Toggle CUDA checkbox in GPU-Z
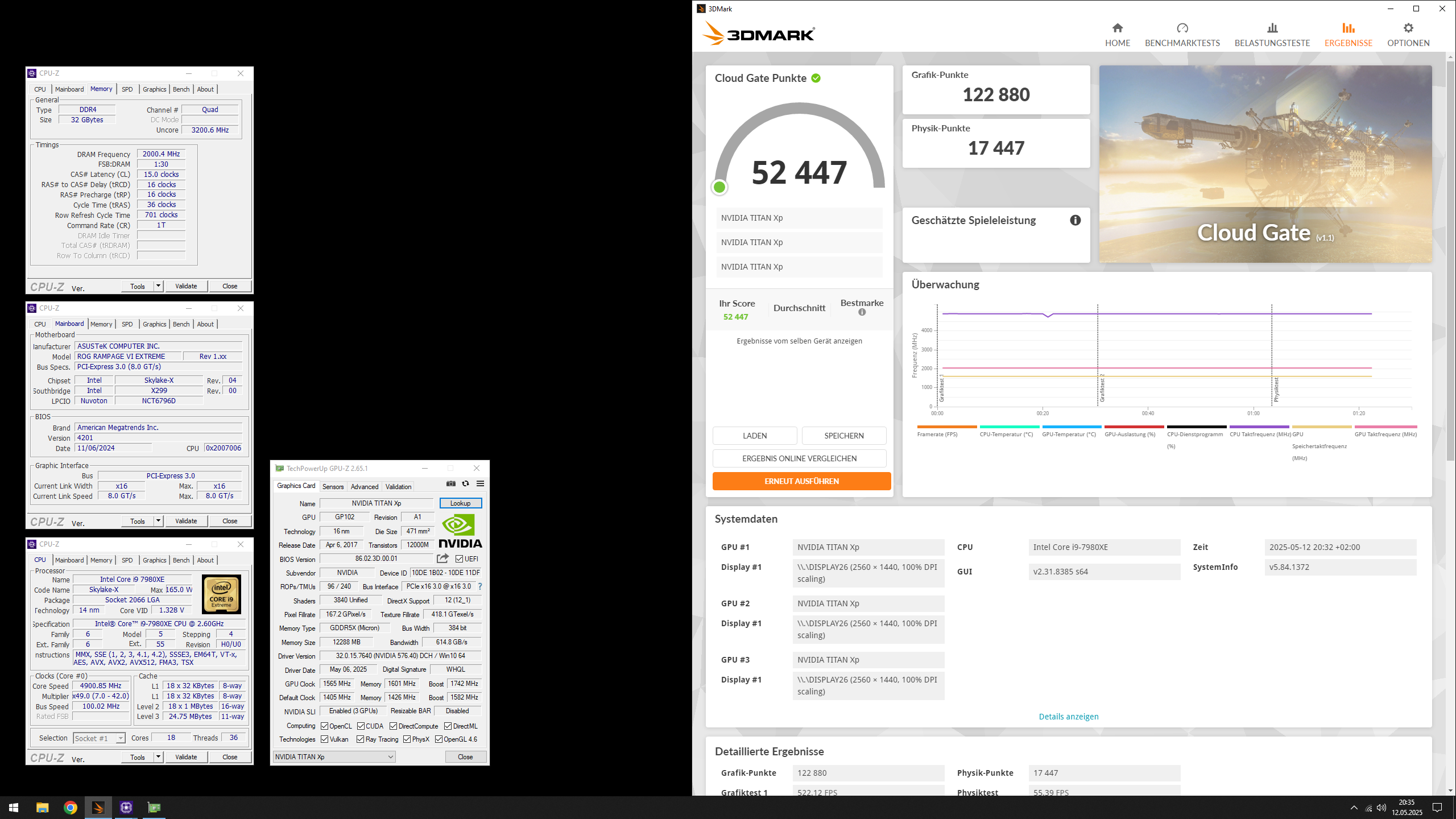Viewport: 1456px width, 819px height. [361, 726]
